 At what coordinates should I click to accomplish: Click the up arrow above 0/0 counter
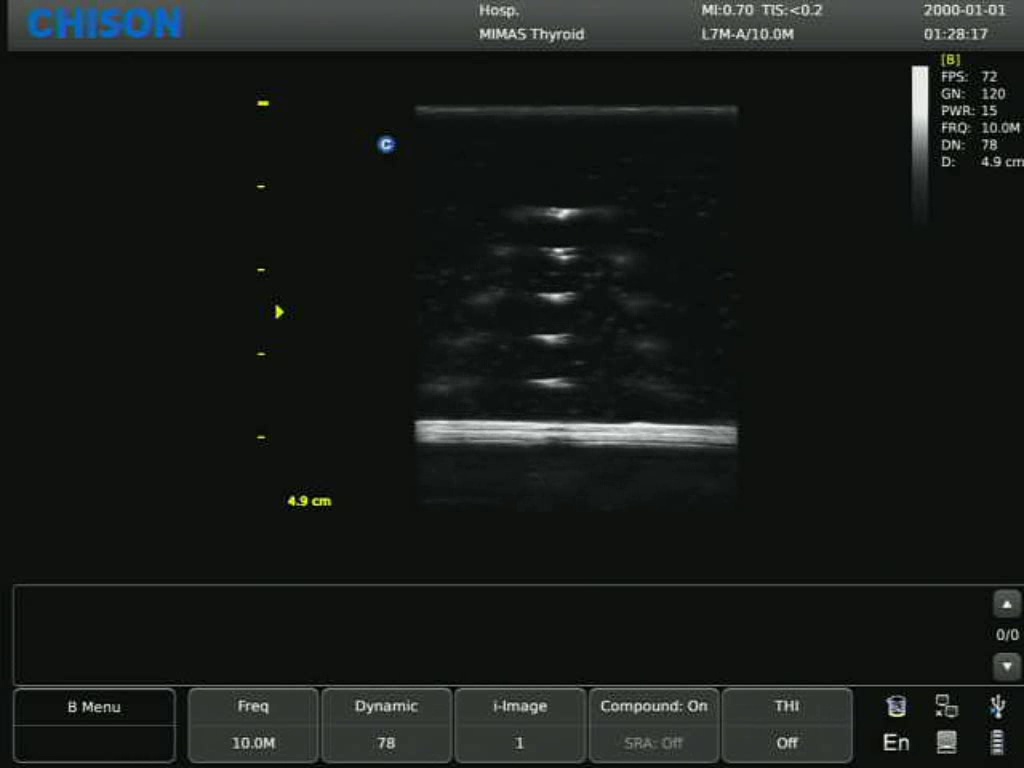[x=1009, y=603]
